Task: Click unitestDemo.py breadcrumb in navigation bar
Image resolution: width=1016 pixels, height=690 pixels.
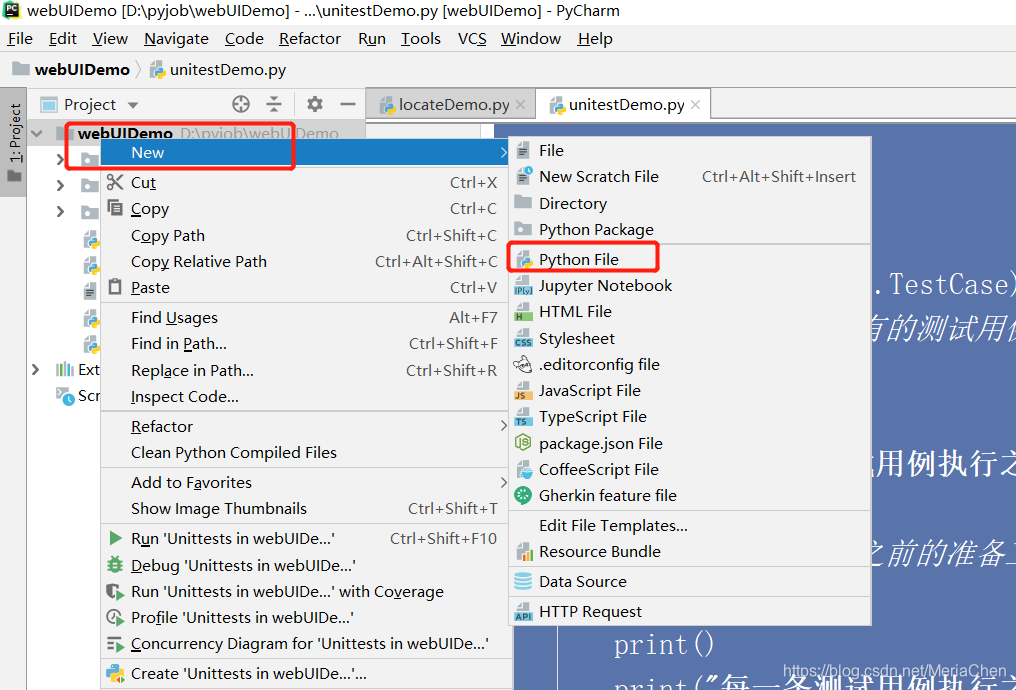Action: [x=218, y=69]
